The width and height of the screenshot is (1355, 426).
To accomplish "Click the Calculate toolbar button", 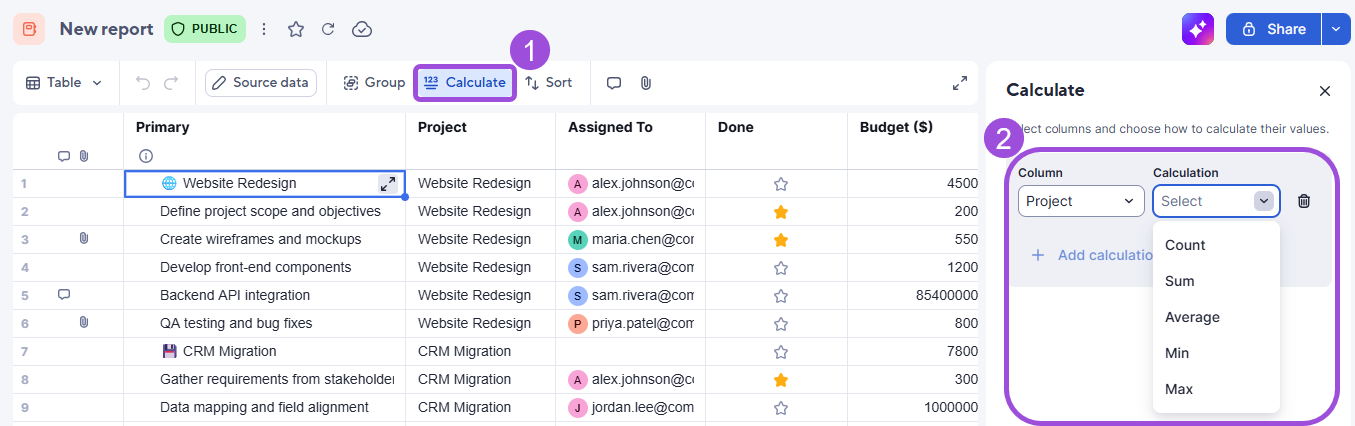I will click(465, 83).
